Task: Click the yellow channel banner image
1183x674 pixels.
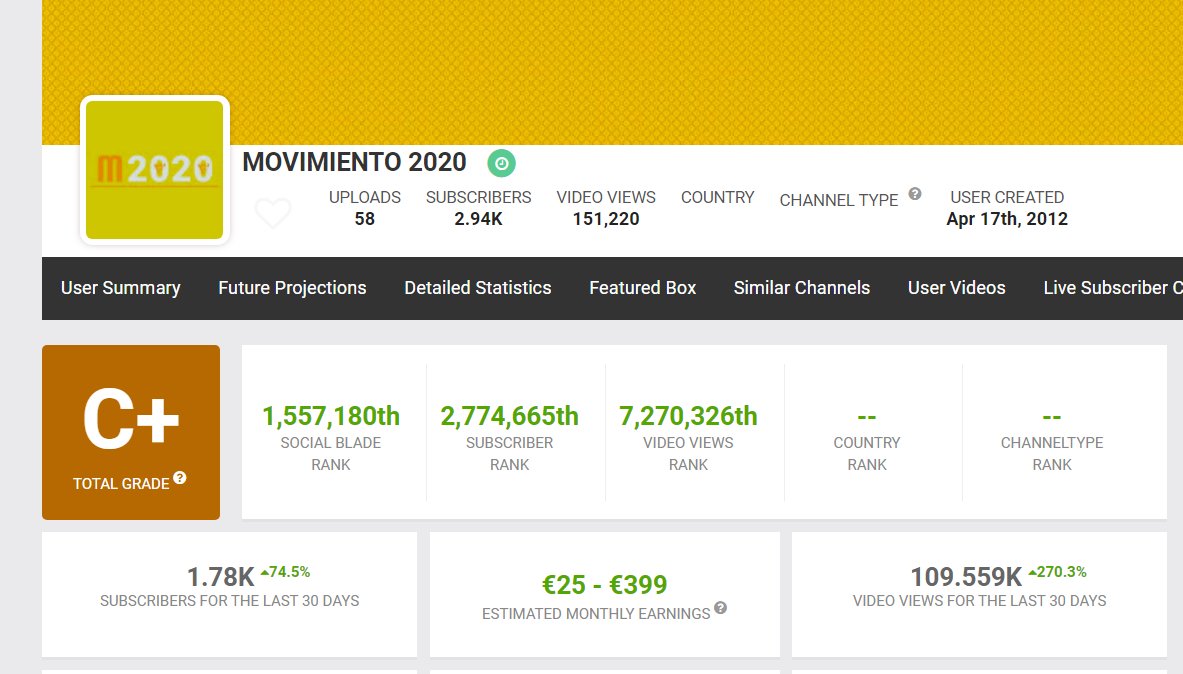Action: click(x=612, y=72)
